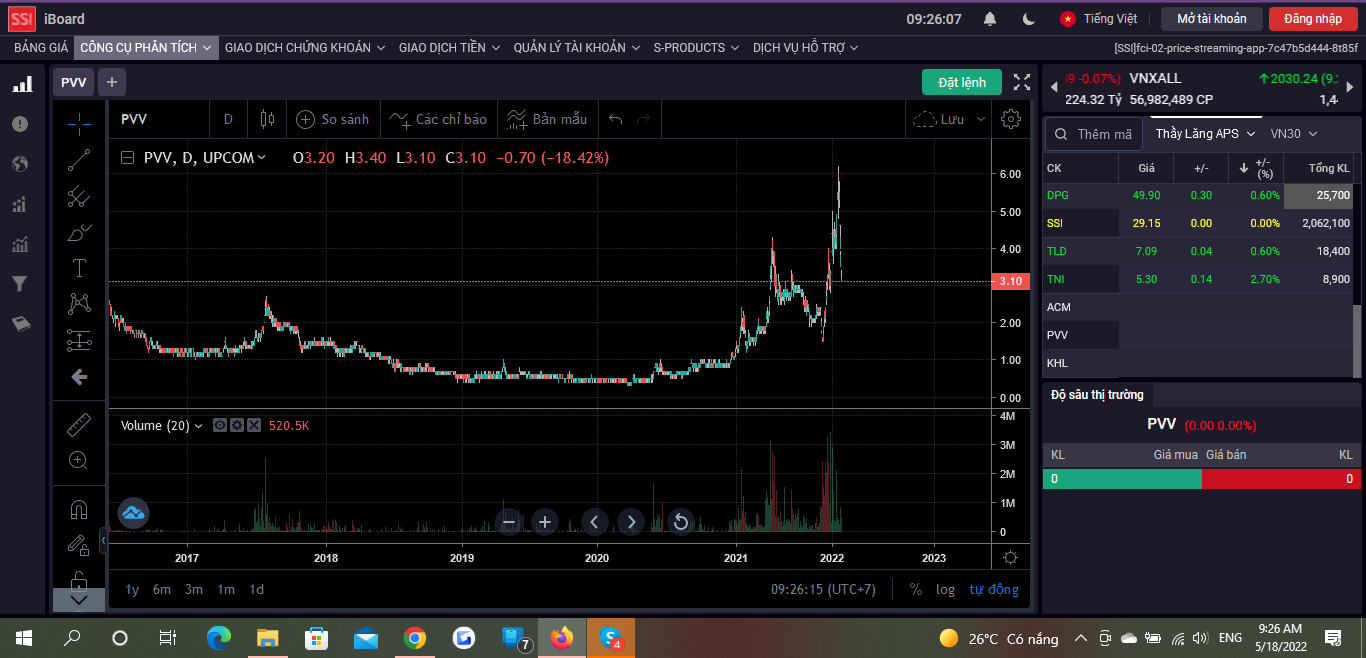Image resolution: width=1366 pixels, height=658 pixels.
Task: Select the trend line drawing tool
Action: pos(79,159)
